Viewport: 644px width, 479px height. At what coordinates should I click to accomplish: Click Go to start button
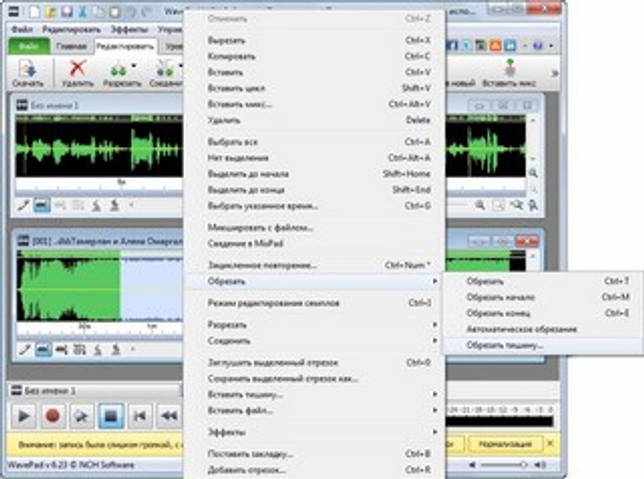[x=140, y=416]
